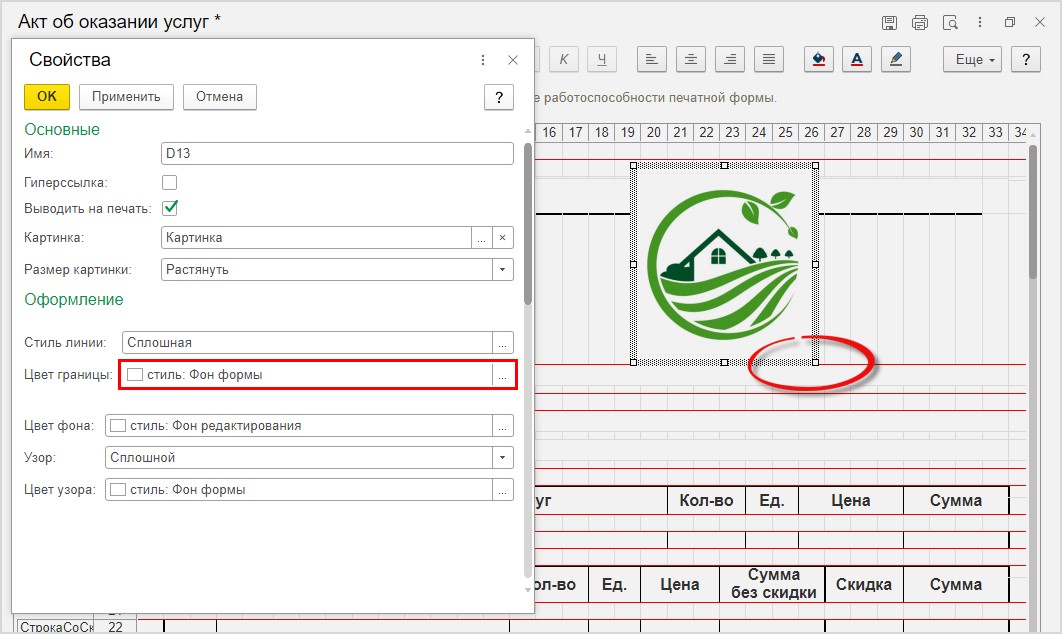This screenshot has height=634, width=1062.
Task: Open the title bar three-dot menu
Action: [979, 22]
